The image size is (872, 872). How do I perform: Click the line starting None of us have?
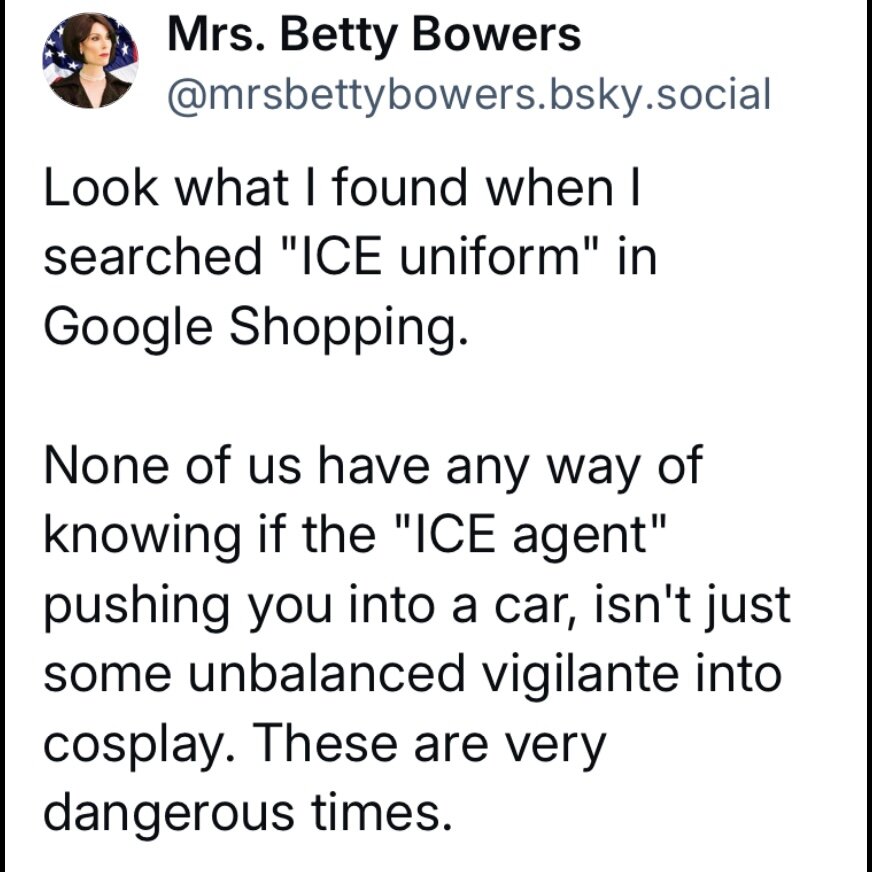[x=374, y=465]
